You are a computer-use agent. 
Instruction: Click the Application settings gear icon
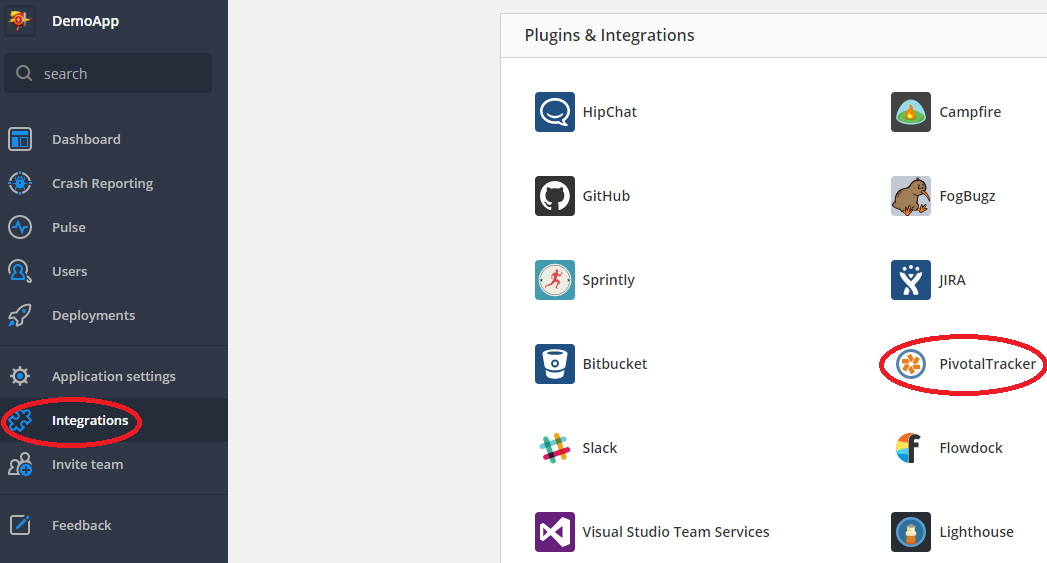tap(20, 376)
